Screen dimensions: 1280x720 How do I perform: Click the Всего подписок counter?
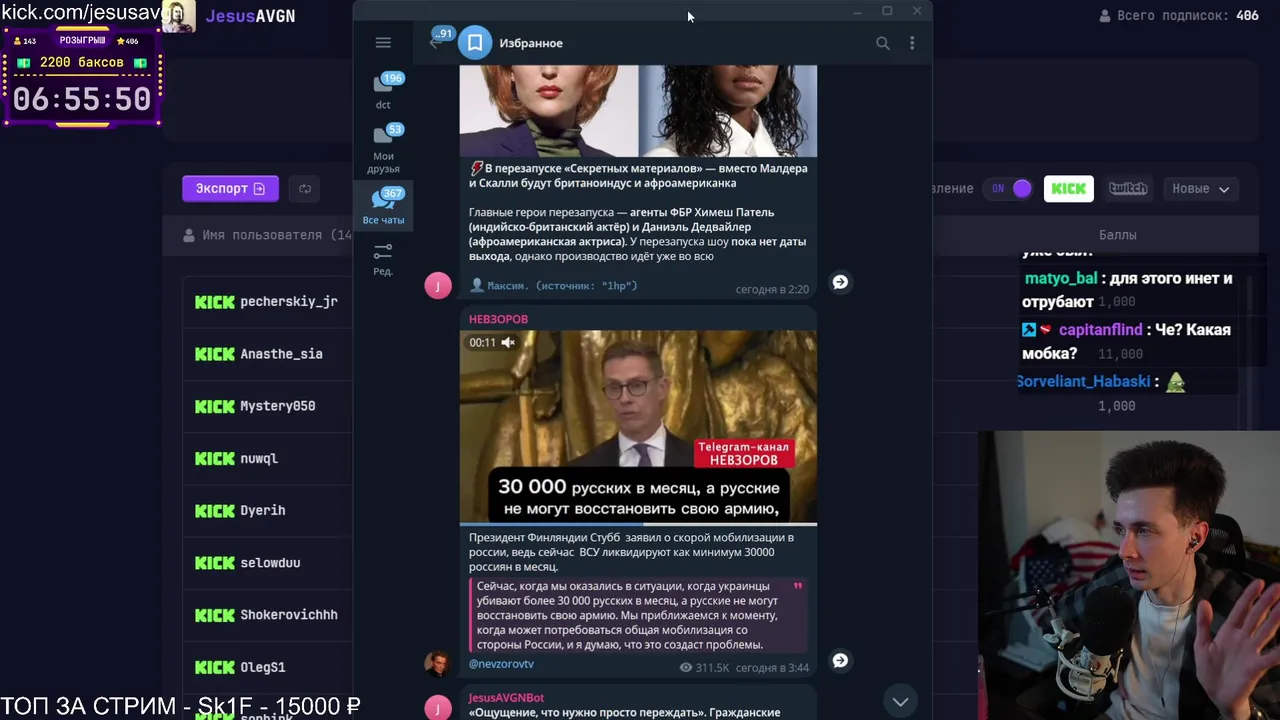click(x=1178, y=16)
